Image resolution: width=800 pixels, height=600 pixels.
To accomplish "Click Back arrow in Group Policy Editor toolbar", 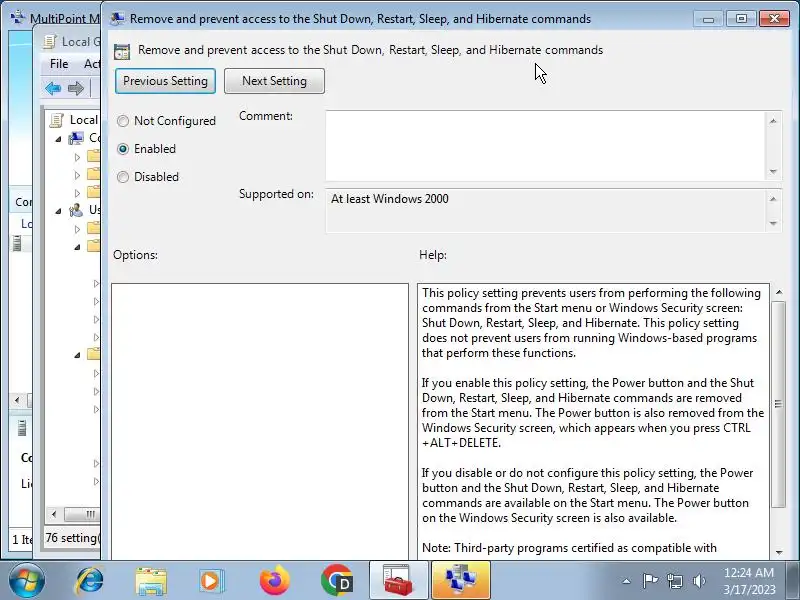I will click(x=53, y=88).
